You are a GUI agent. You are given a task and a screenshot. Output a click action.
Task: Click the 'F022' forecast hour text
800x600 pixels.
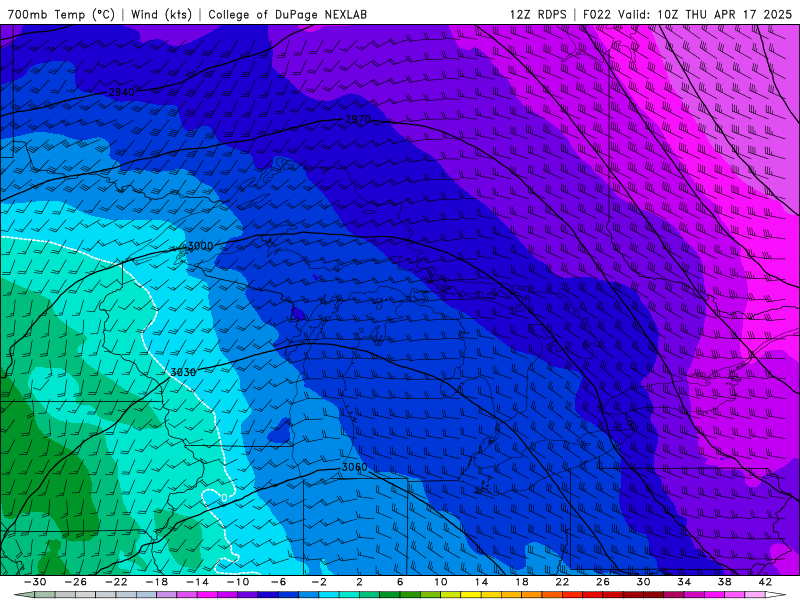coord(597,14)
